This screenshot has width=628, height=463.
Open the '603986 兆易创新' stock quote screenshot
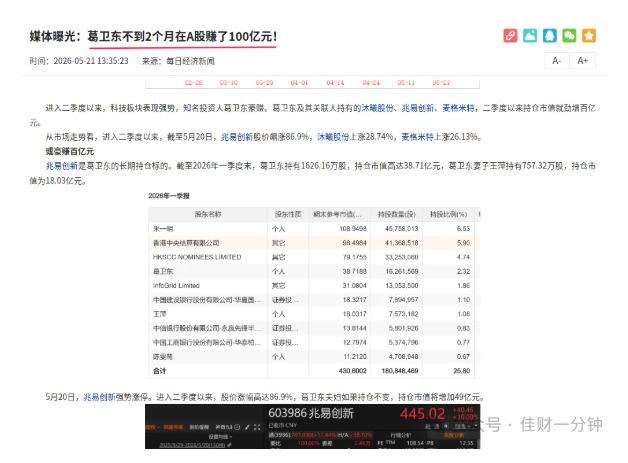pyautogui.click(x=312, y=427)
